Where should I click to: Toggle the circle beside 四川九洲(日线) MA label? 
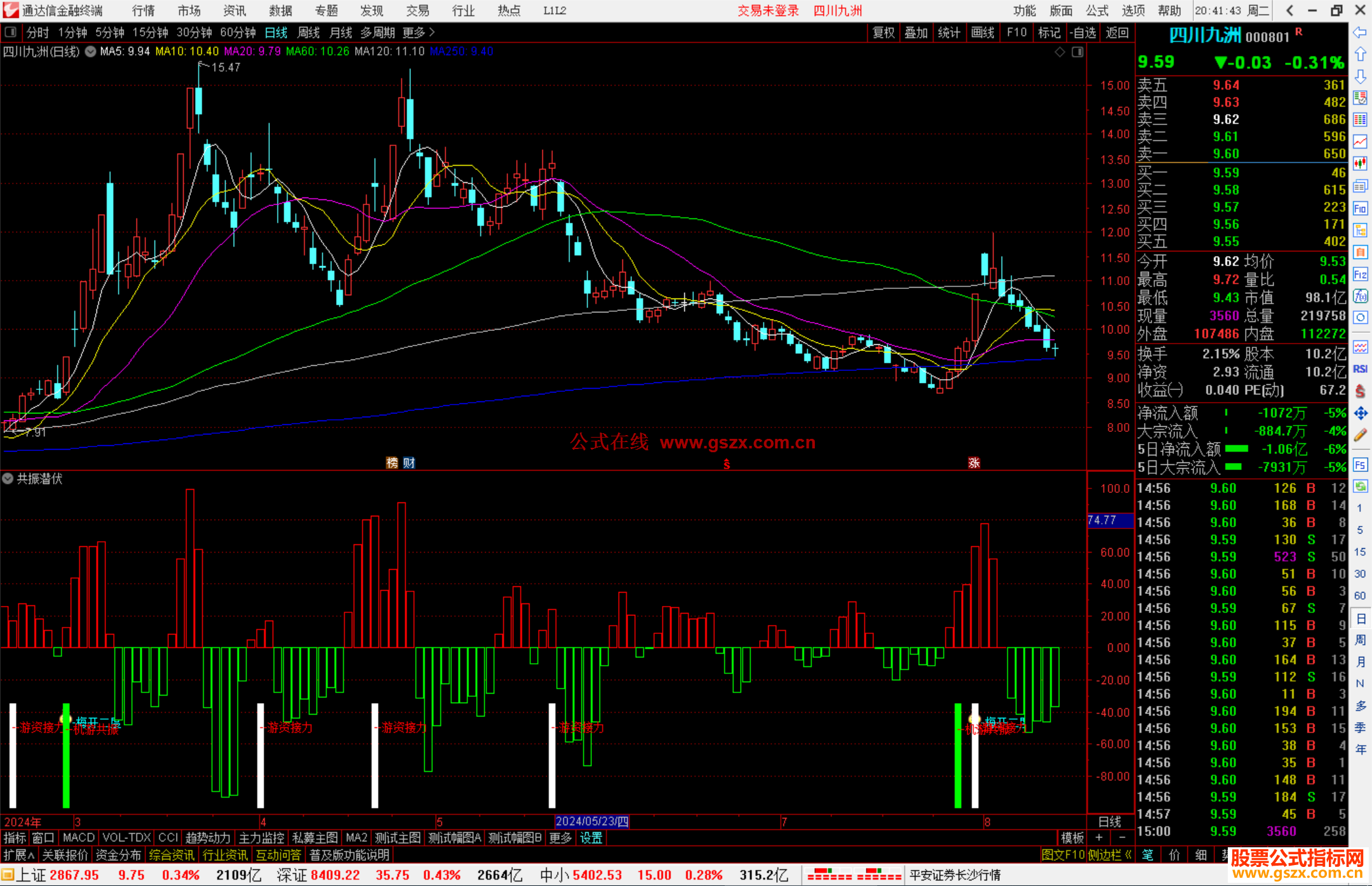coord(90,51)
